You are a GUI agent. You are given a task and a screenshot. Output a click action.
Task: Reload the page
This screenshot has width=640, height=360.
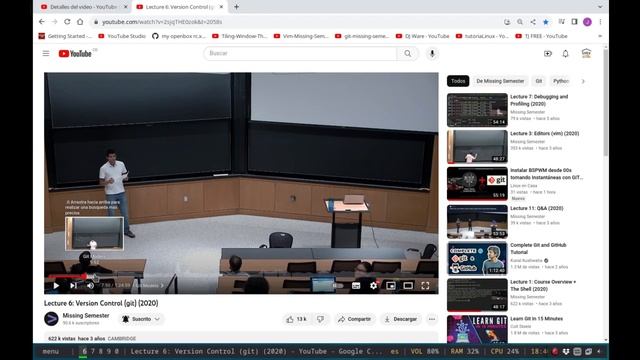67,22
